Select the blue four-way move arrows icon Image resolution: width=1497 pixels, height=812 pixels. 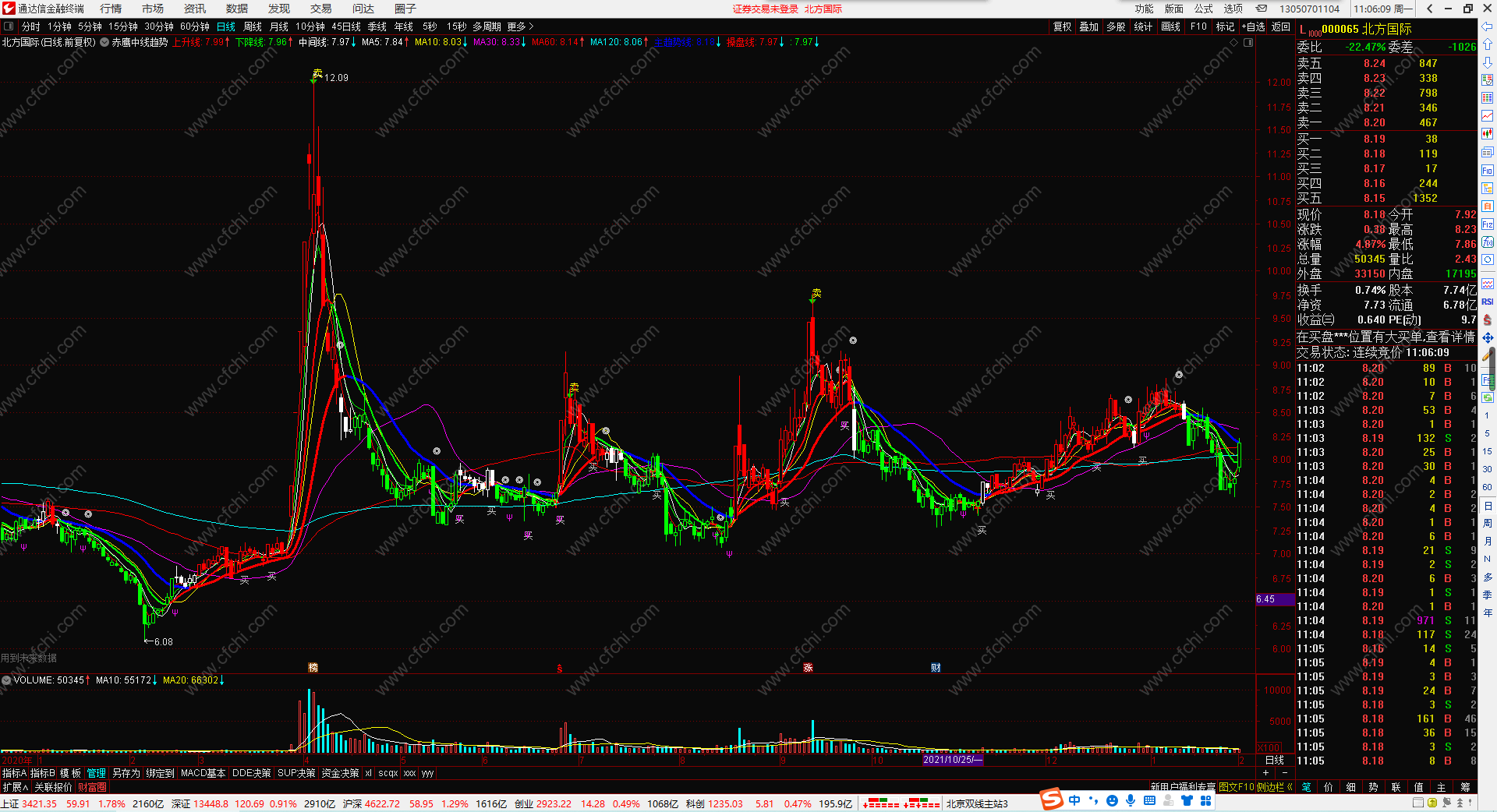(1488, 337)
